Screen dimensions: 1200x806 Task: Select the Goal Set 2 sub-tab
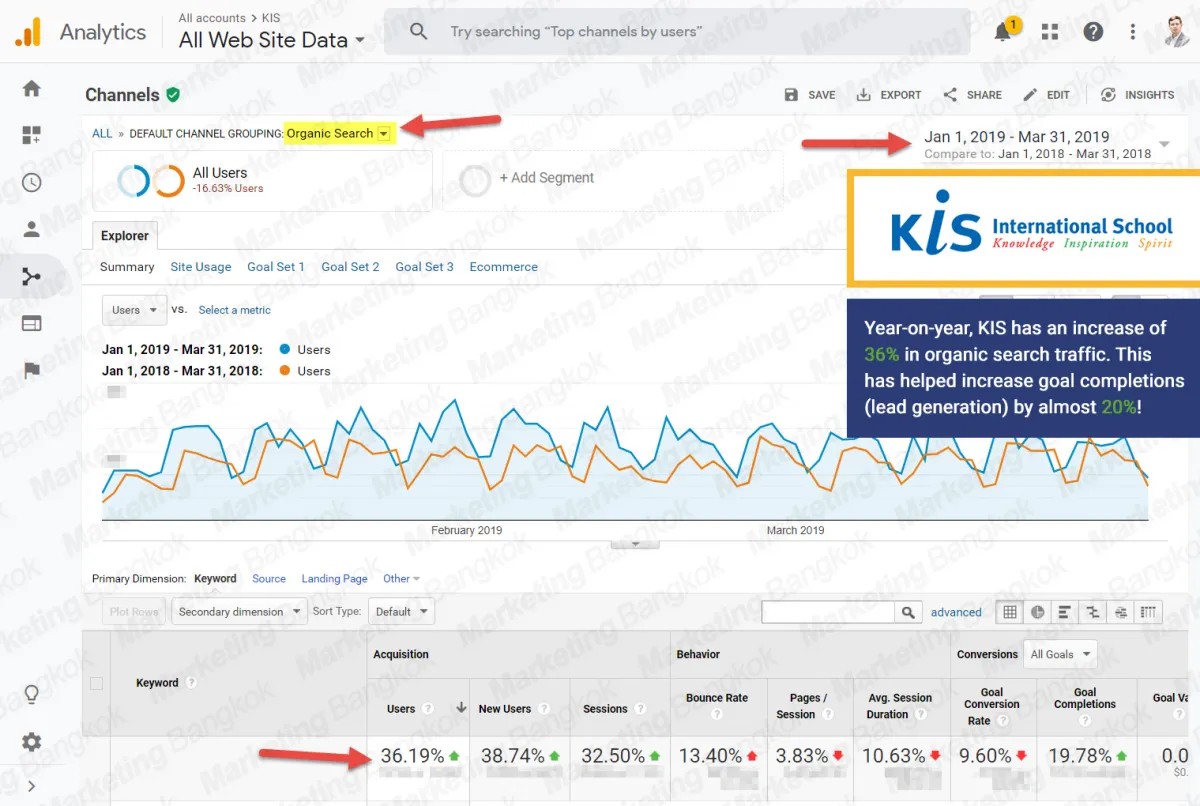point(350,267)
